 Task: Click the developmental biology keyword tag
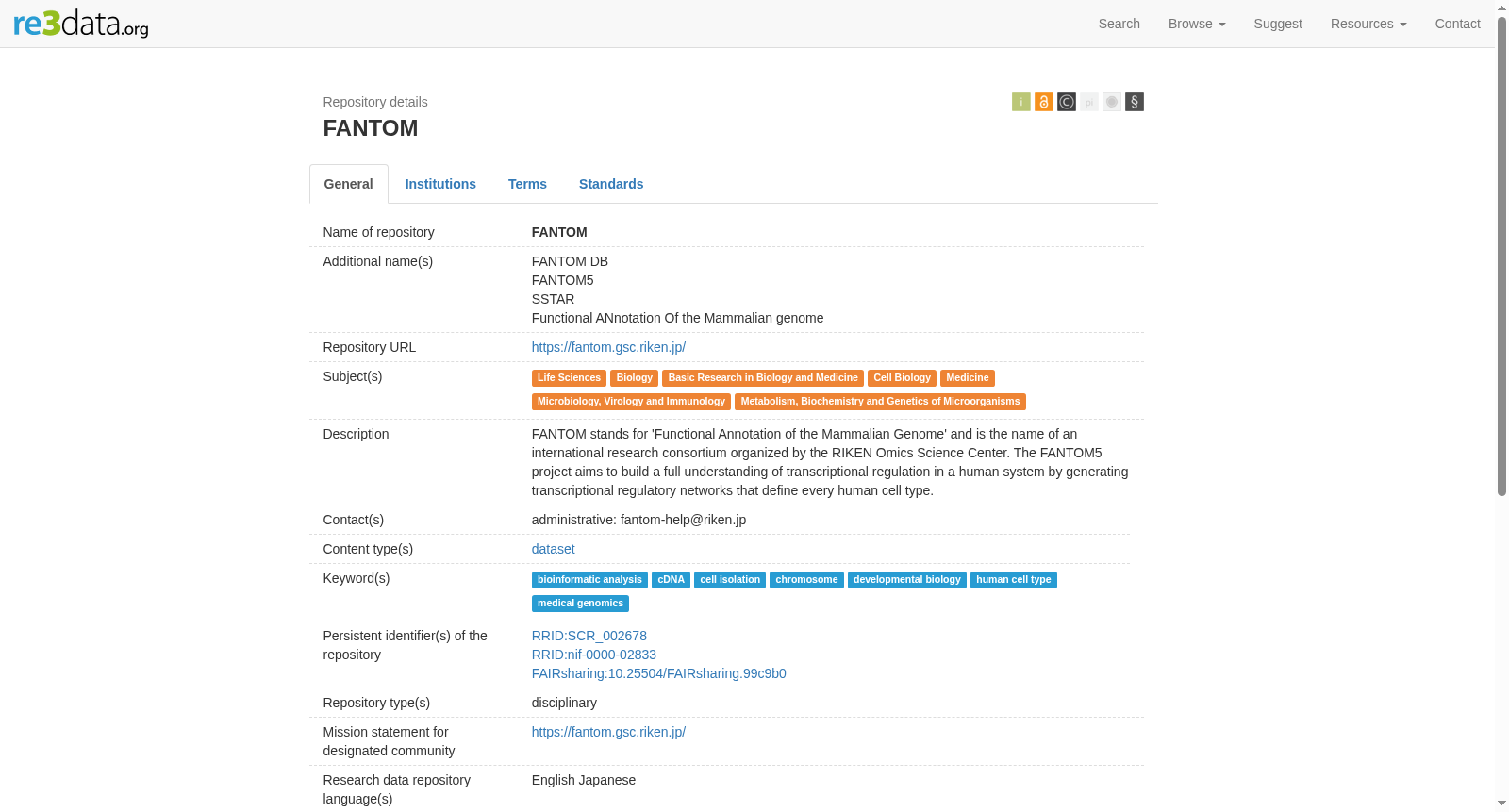point(907,580)
